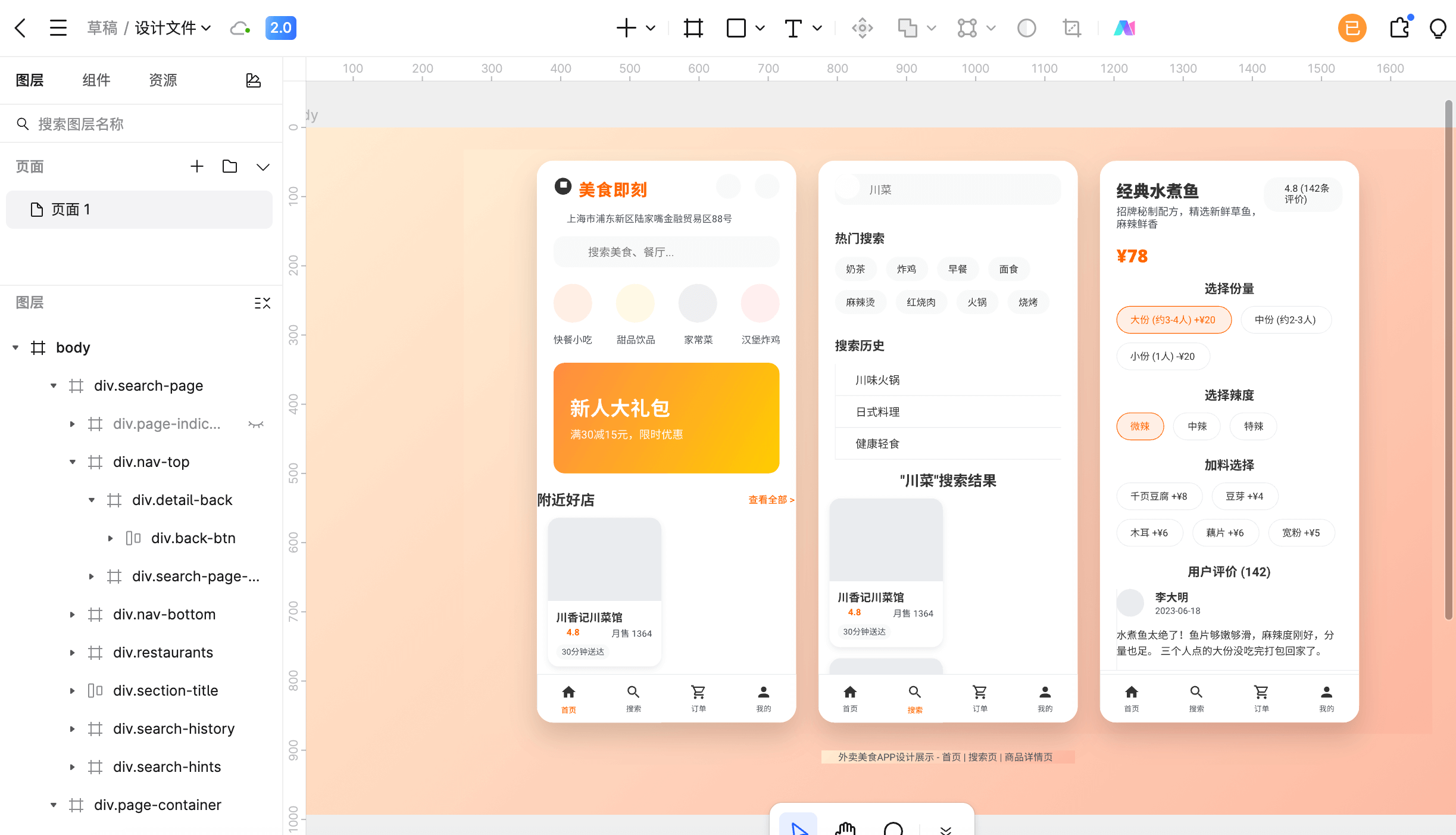The image size is (1456, 835).
Task: Switch to the 组件 tab
Action: pyautogui.click(x=96, y=80)
